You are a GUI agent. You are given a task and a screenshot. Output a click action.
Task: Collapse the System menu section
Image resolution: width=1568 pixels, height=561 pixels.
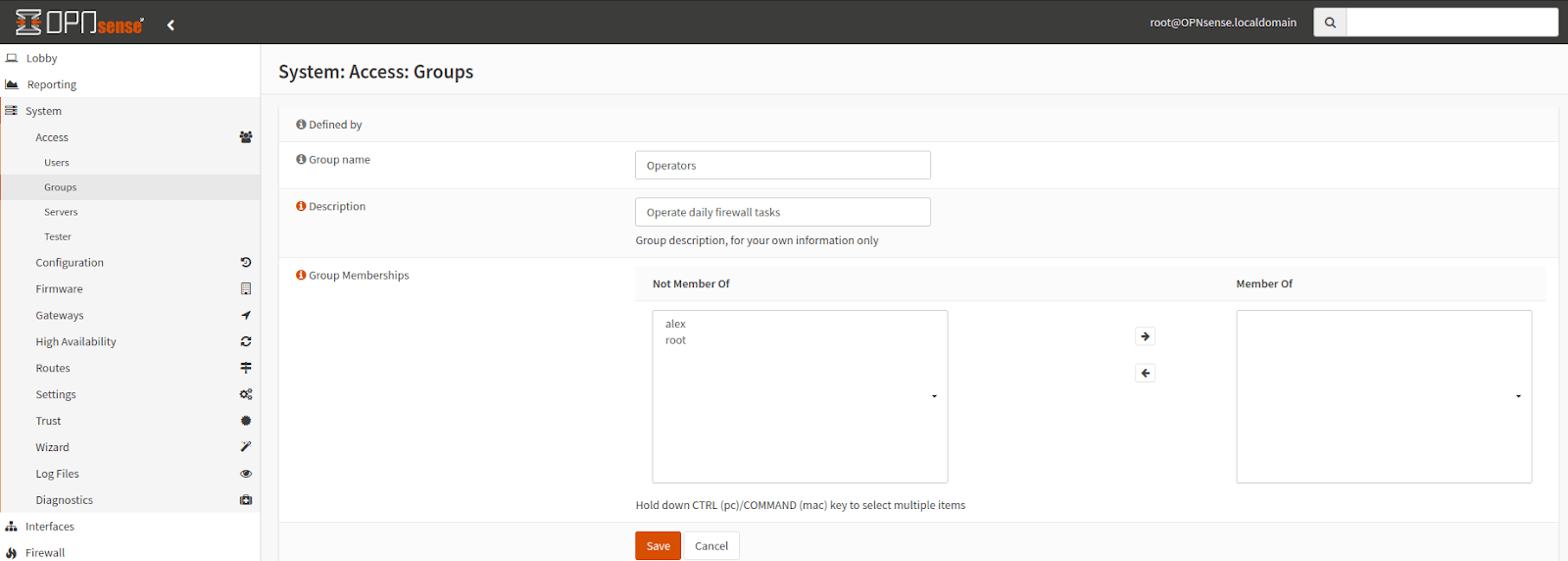tap(43, 111)
